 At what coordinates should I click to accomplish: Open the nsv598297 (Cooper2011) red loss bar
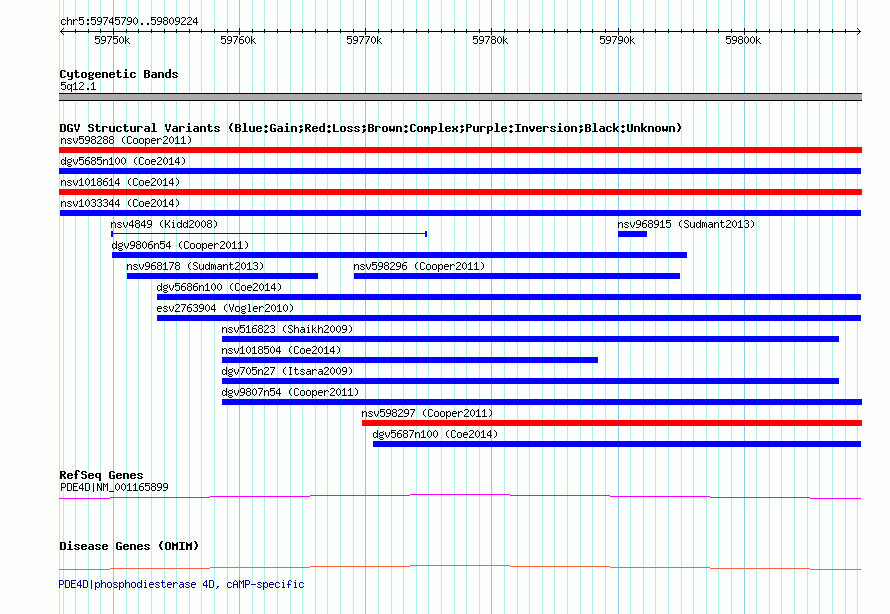click(x=612, y=423)
